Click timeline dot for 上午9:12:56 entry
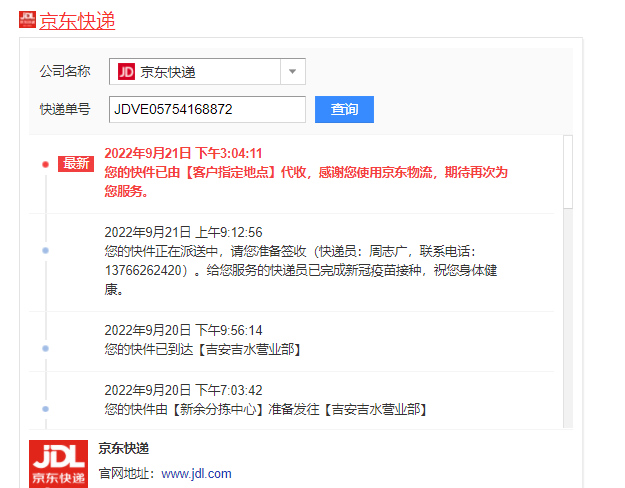 coord(45,250)
